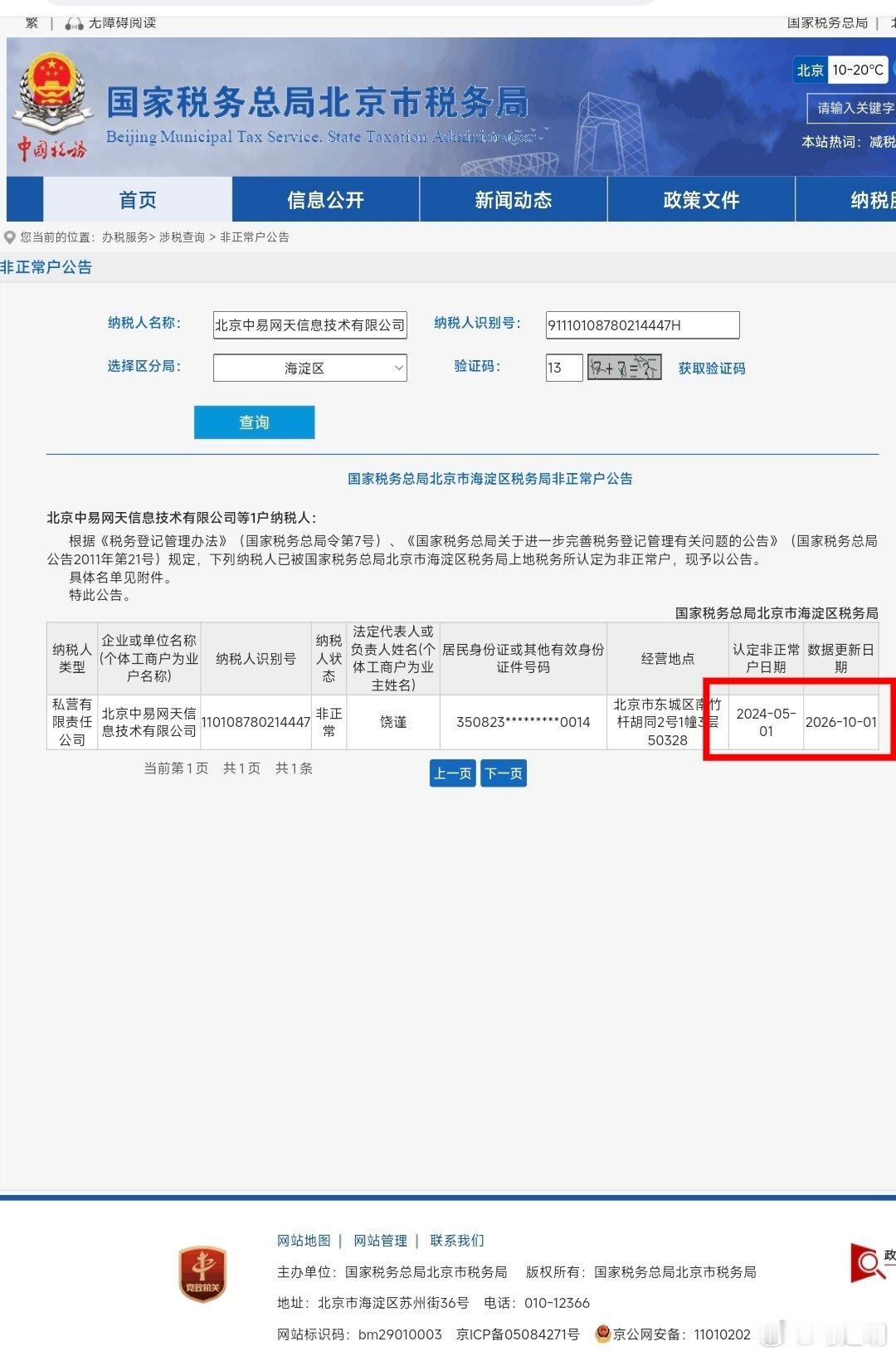Click the date cell 2024-05-01
Viewport: 896px width, 1356px height.
(x=766, y=722)
